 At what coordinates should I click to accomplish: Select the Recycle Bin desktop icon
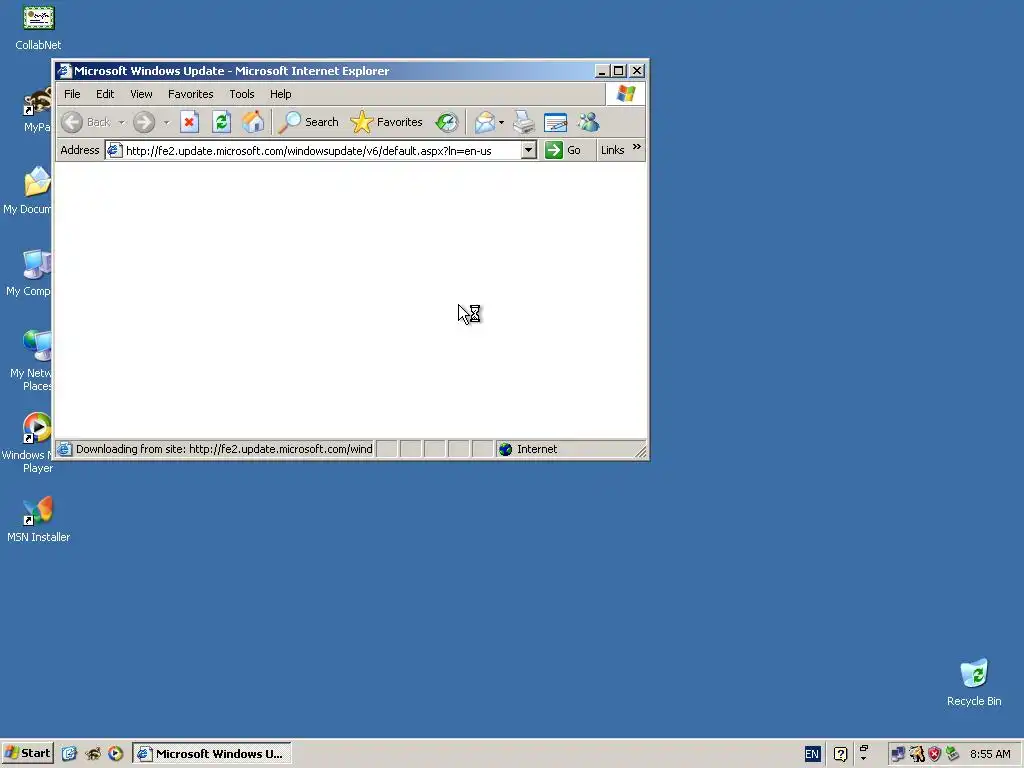pos(974,683)
